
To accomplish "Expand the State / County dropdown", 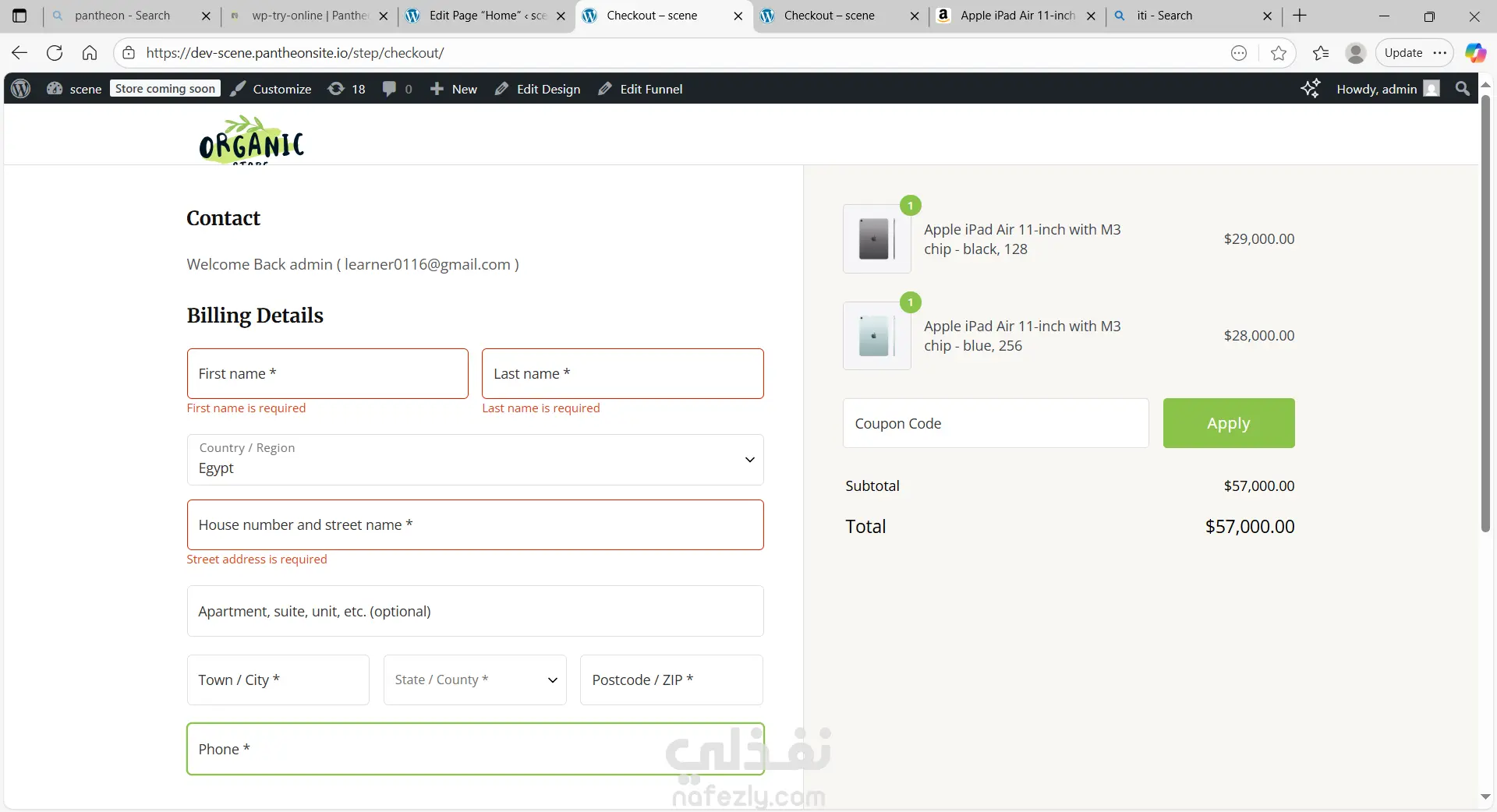I will pos(475,680).
